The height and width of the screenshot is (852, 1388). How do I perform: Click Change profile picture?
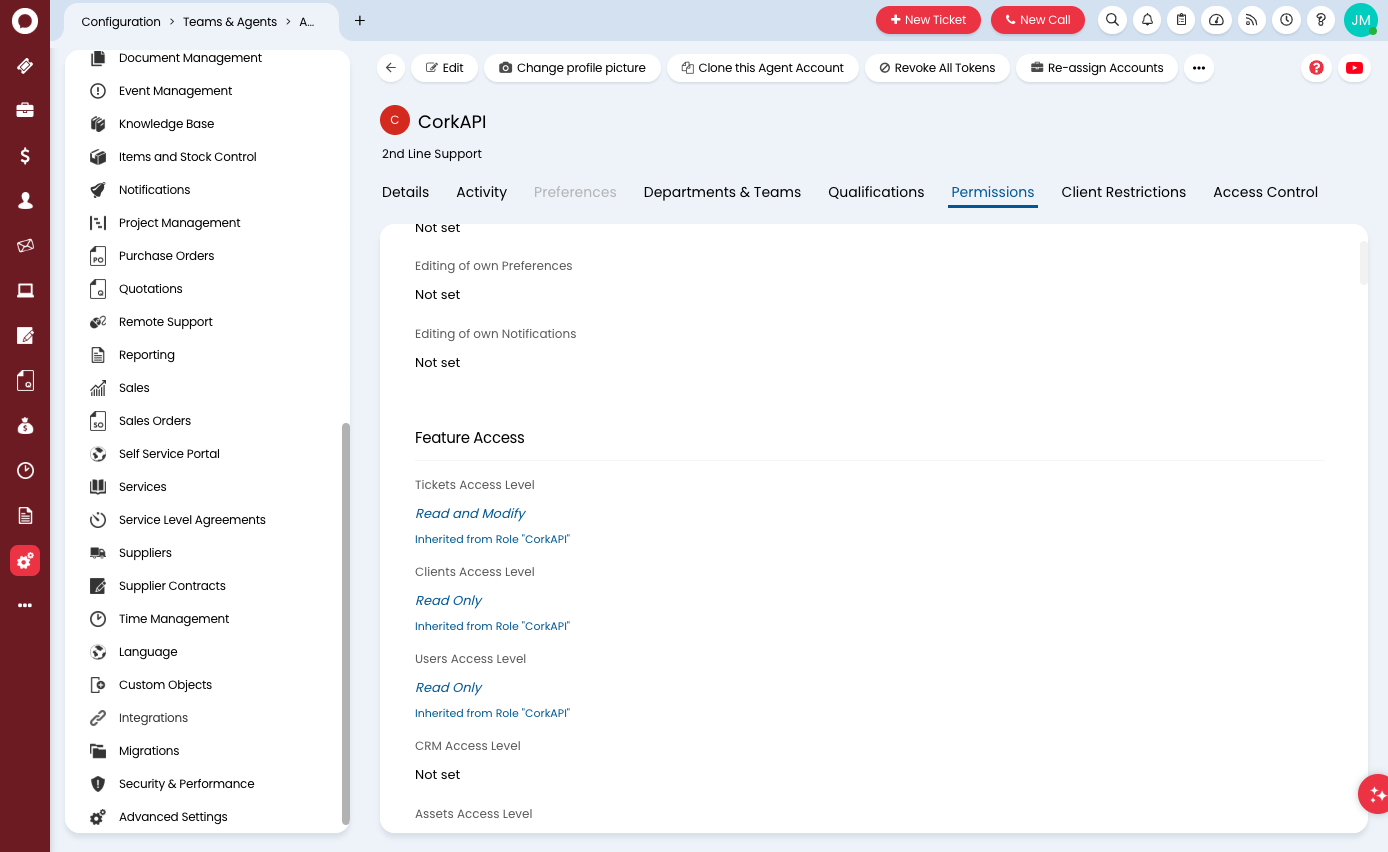click(572, 68)
